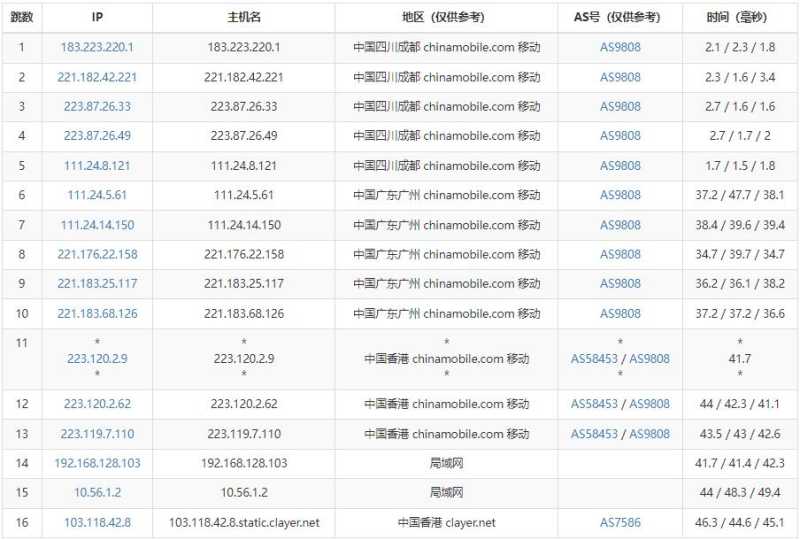Select hostname cell 183.223.220.1

(244, 47)
